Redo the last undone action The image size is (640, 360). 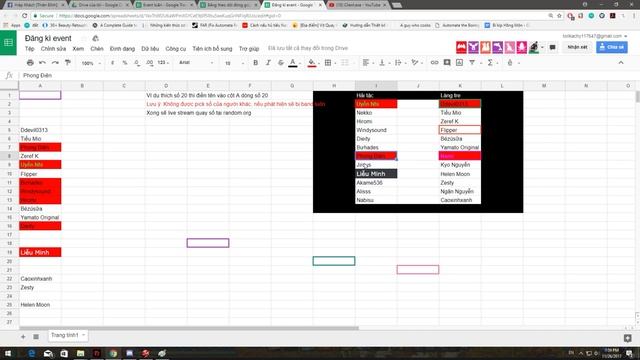pyautogui.click(x=55, y=63)
